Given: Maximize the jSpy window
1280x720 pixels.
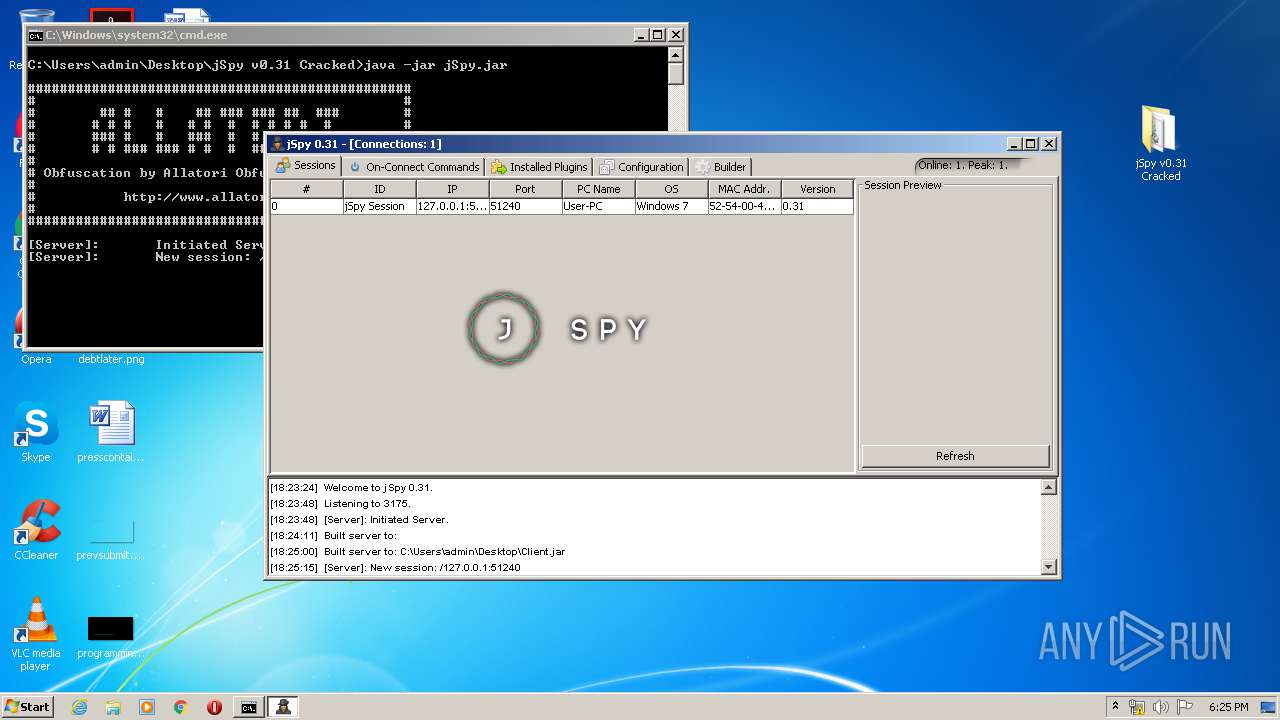Looking at the screenshot, I should [x=1031, y=144].
